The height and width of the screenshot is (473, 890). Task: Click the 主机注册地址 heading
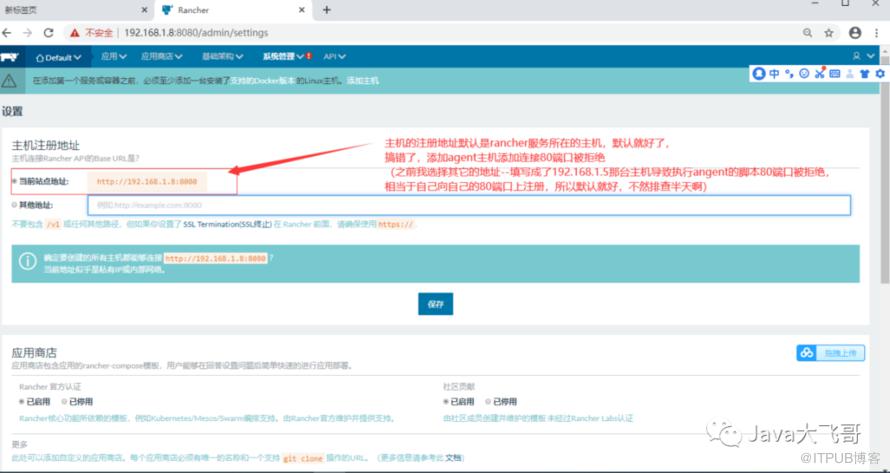[x=46, y=146]
